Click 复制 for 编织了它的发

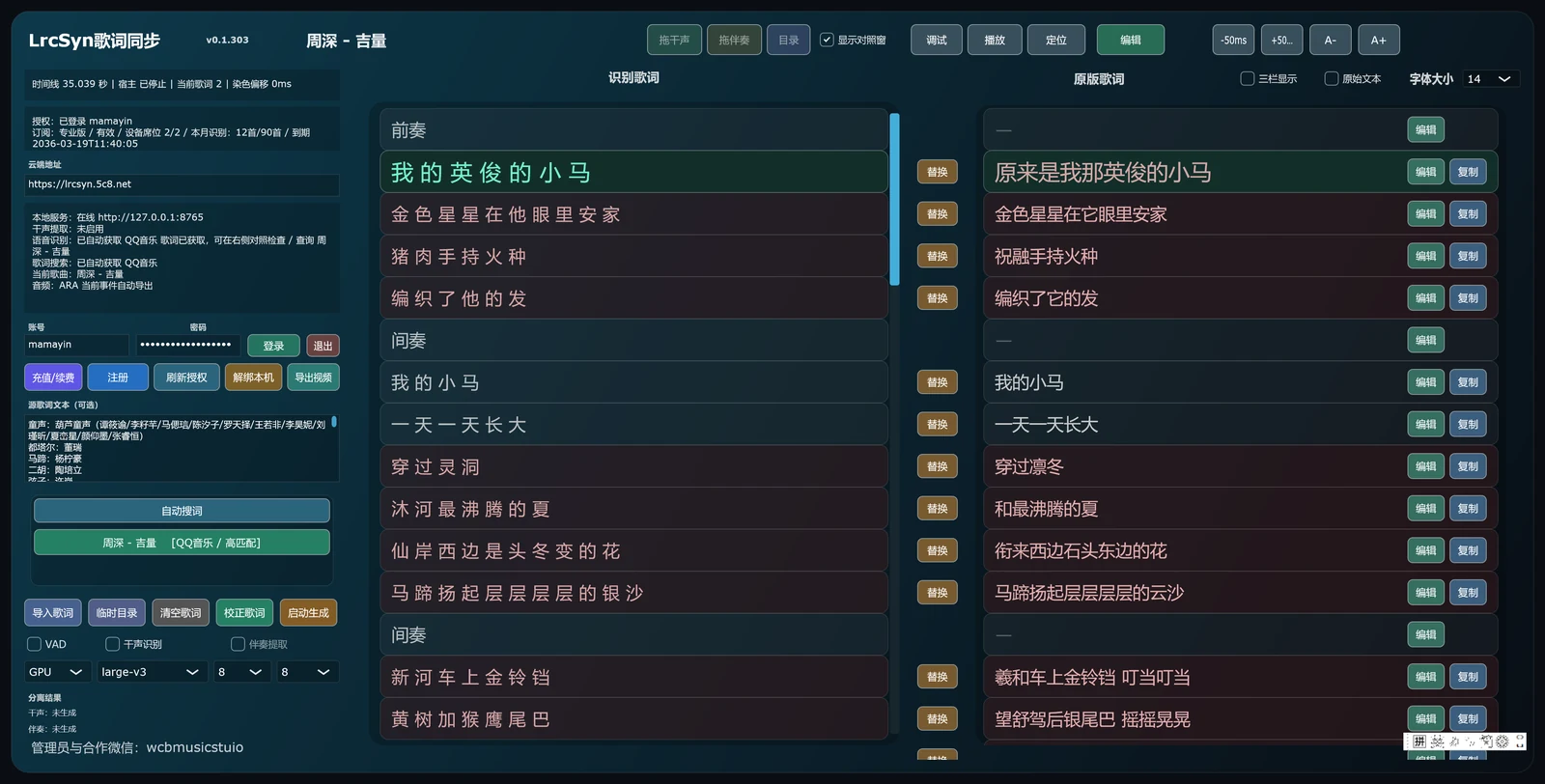click(1468, 298)
